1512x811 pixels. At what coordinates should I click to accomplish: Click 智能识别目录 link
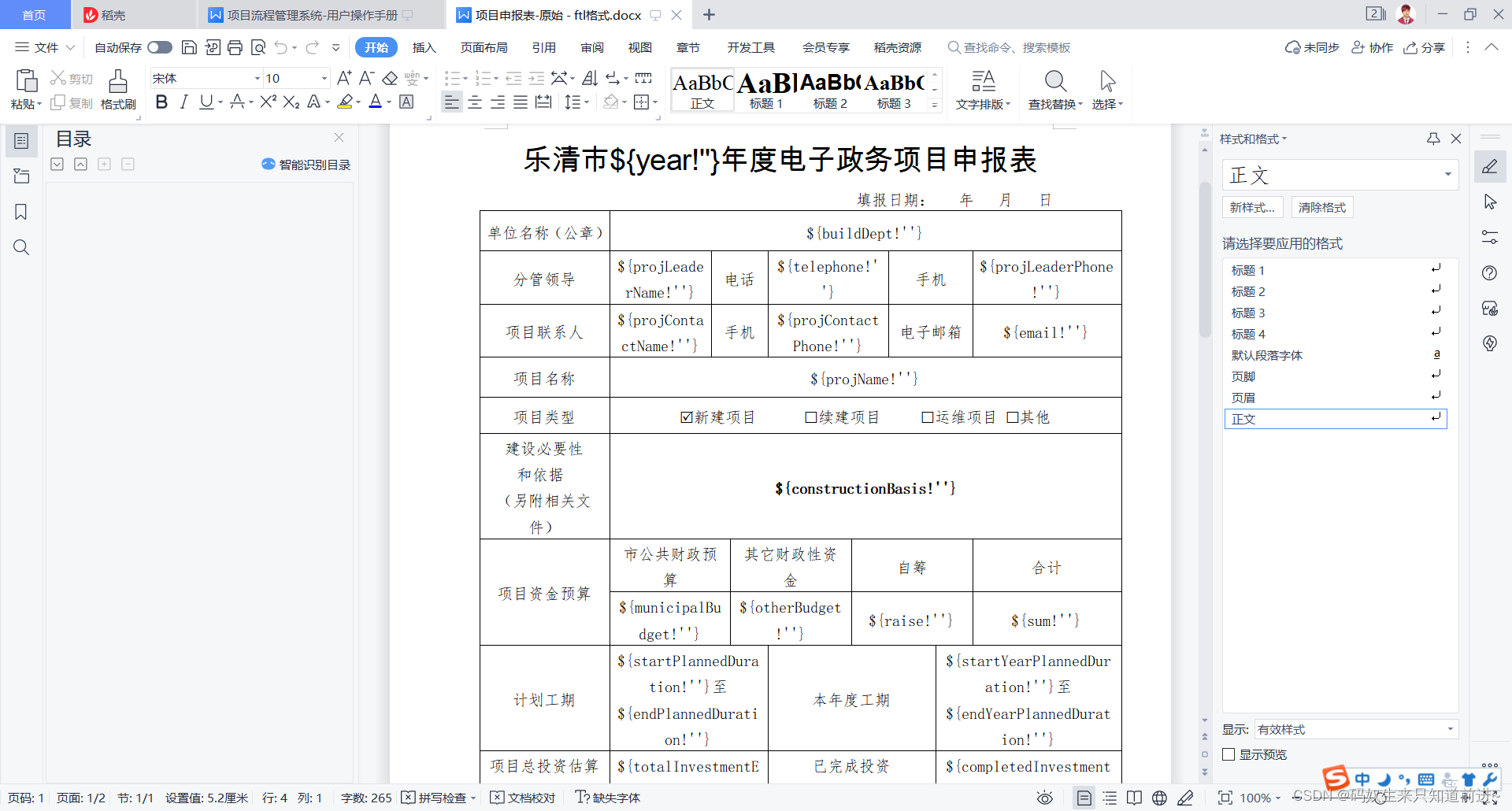point(306,165)
